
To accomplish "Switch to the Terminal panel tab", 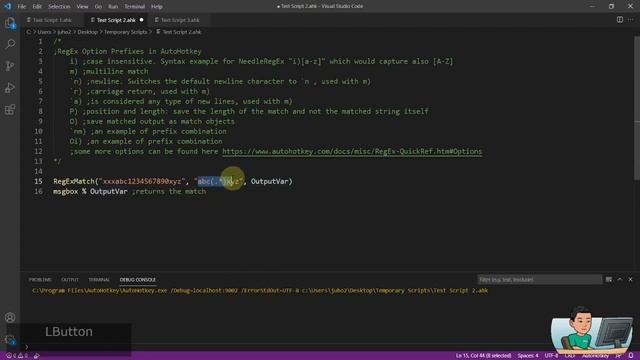I will coord(99,280).
